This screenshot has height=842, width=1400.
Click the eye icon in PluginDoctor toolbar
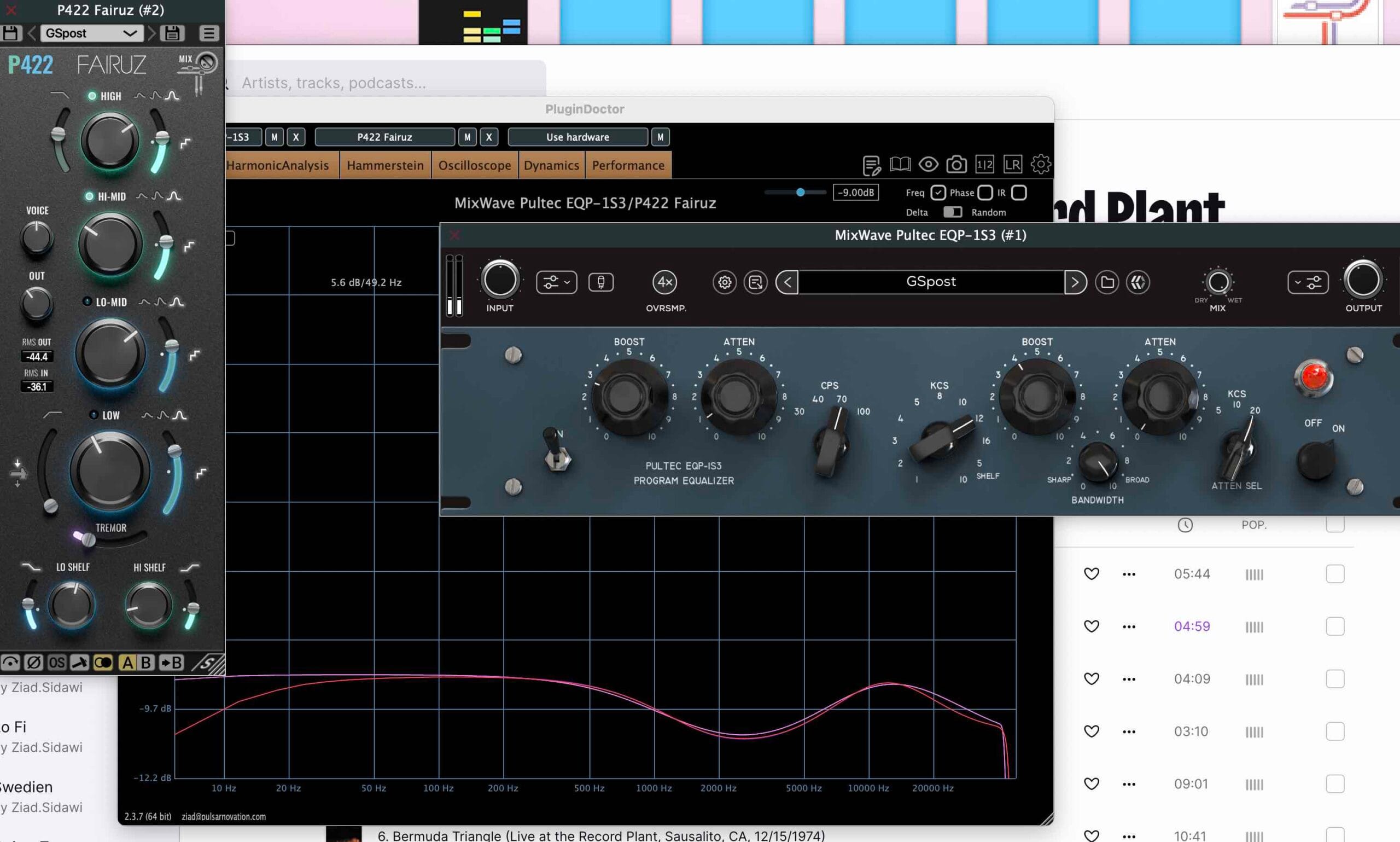coord(928,165)
